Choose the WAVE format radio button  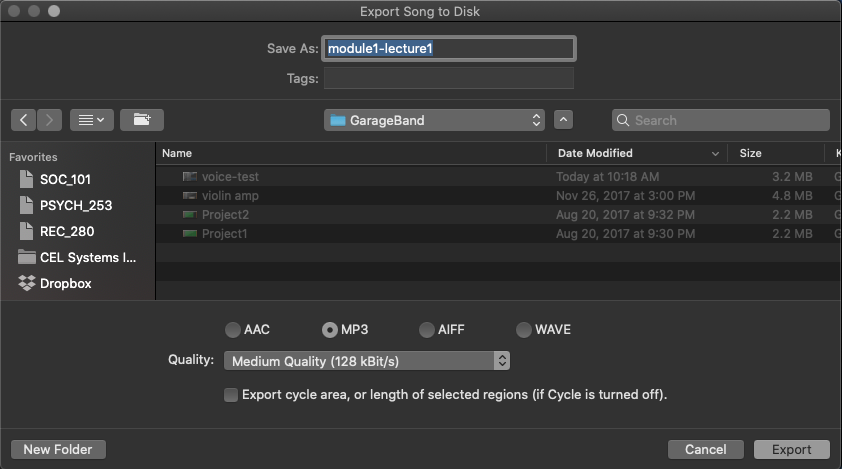[524, 330]
